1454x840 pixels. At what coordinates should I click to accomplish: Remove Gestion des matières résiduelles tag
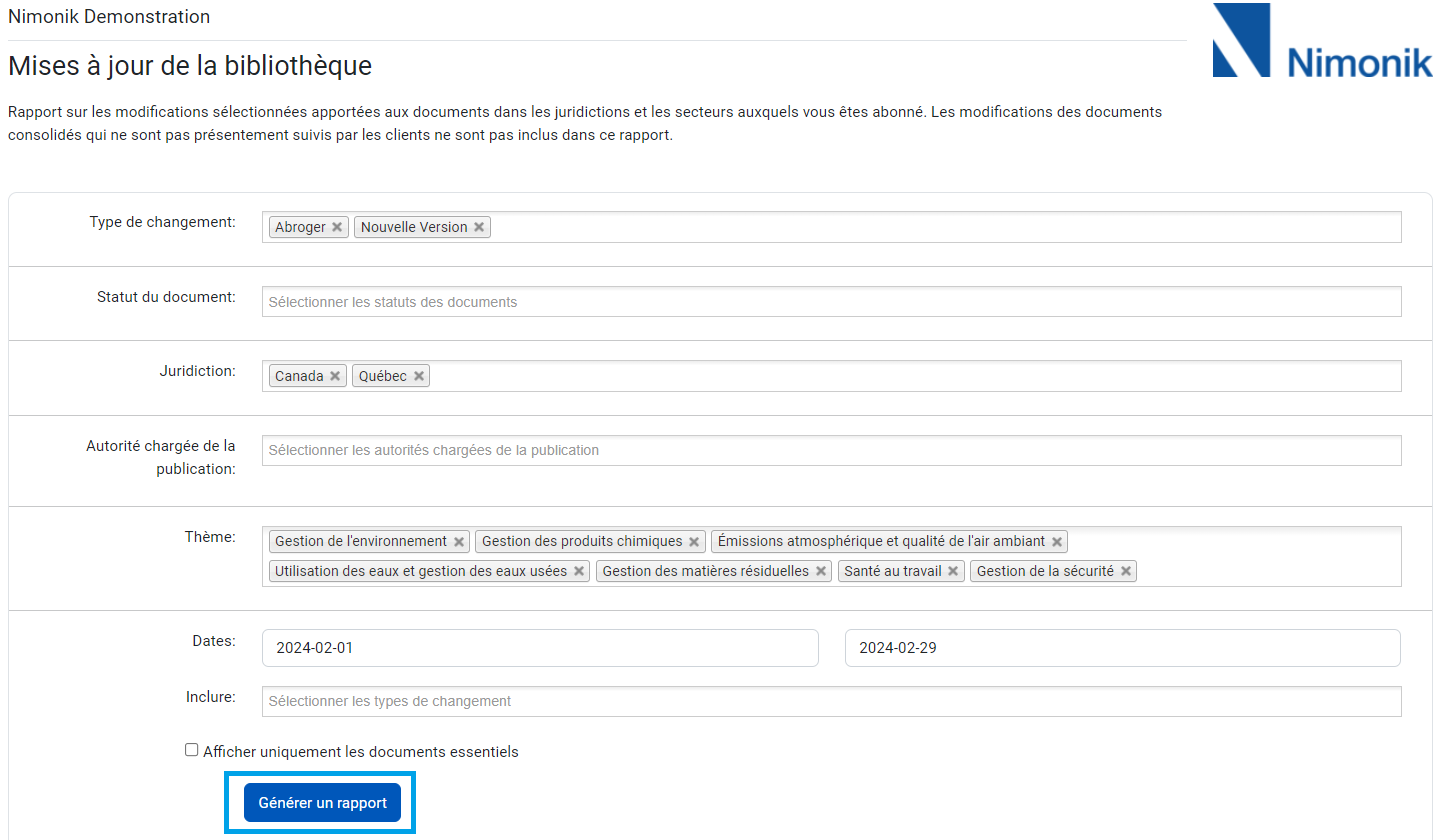(821, 572)
